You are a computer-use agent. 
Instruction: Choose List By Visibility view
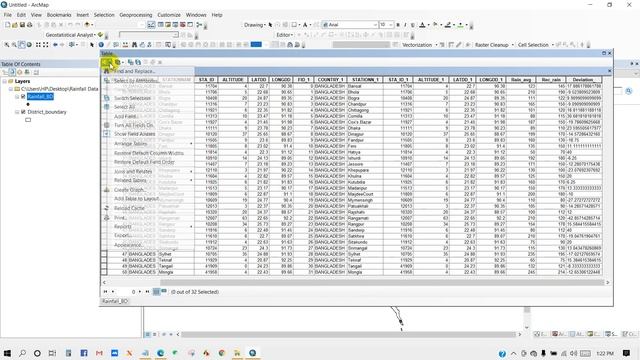click(19, 72)
